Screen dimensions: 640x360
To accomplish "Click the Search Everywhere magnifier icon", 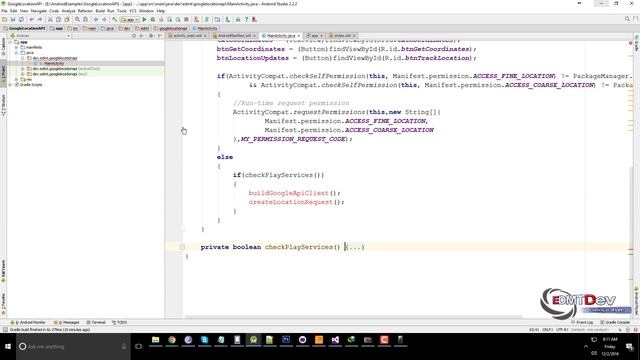I will 627,19.
